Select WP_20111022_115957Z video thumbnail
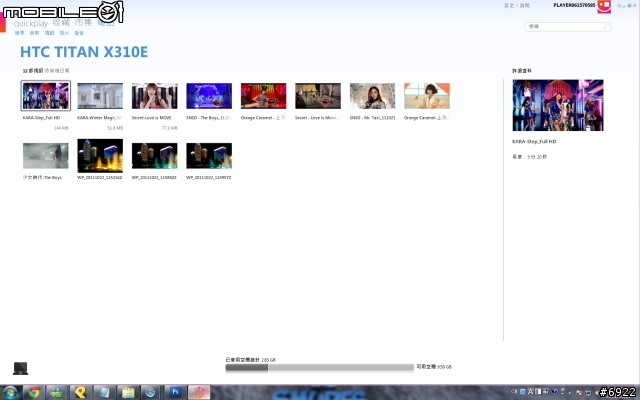 pos(209,156)
